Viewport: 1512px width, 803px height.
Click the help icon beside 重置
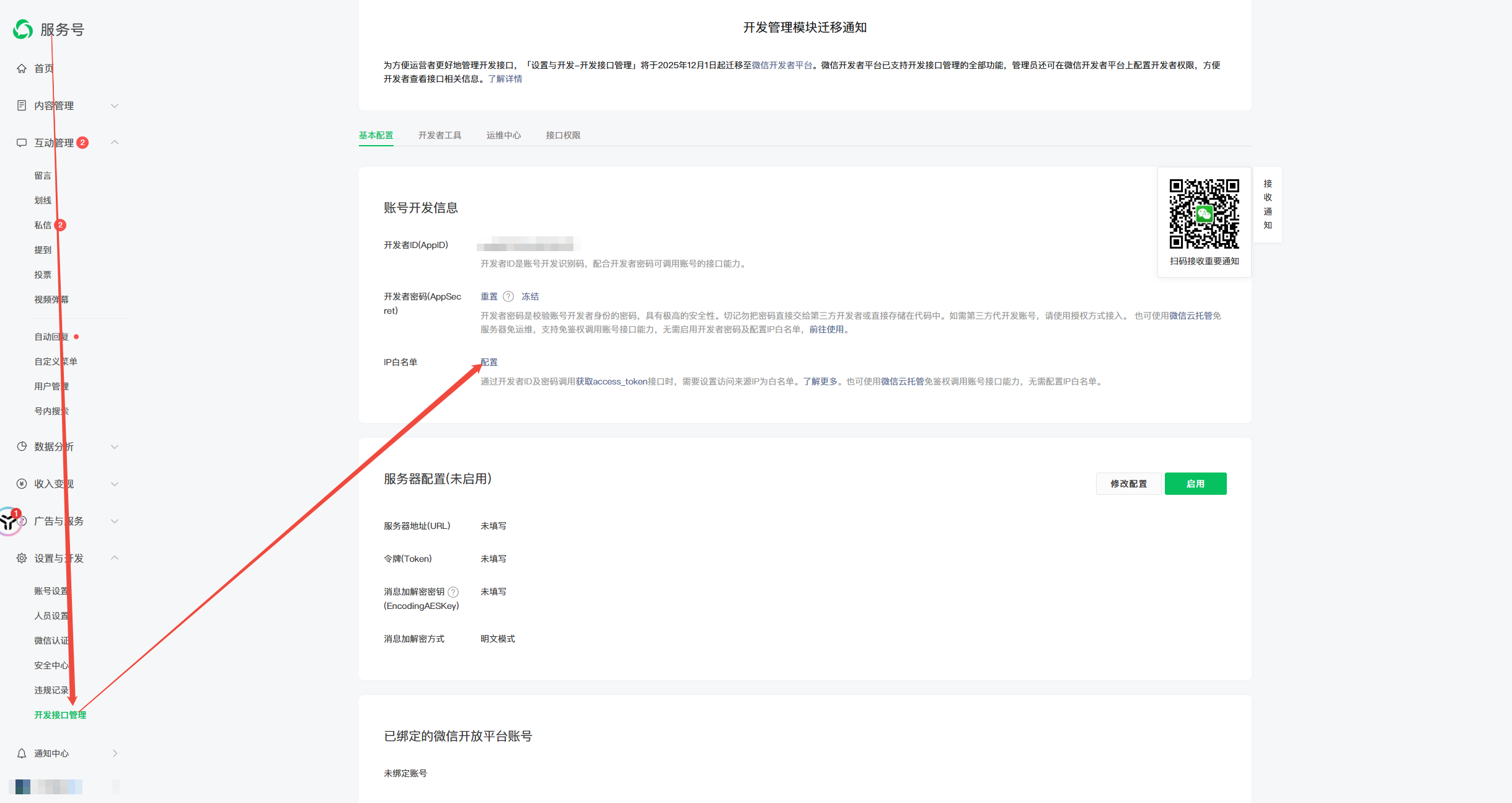click(508, 296)
